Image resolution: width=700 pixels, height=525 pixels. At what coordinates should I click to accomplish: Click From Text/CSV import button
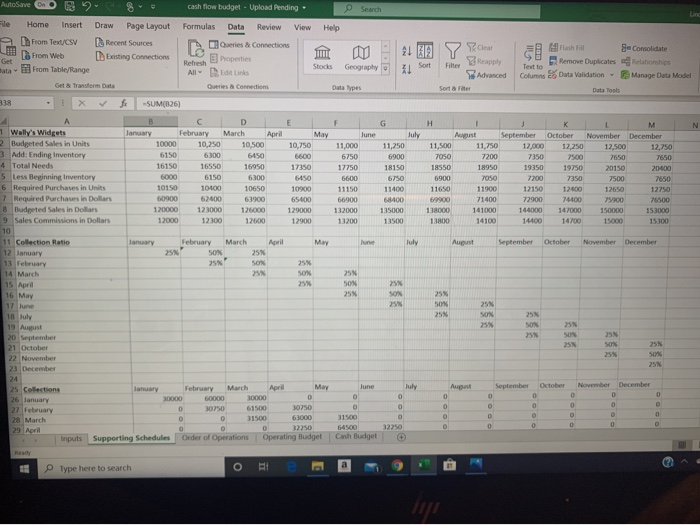point(50,42)
